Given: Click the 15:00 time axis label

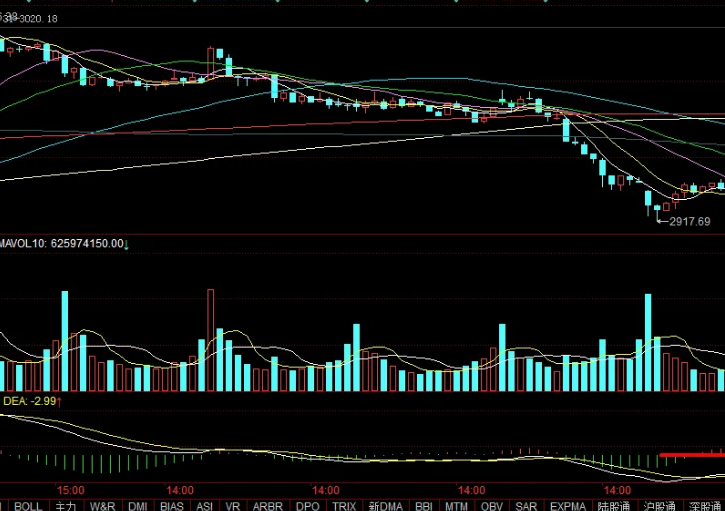Looking at the screenshot, I should (x=71, y=490).
